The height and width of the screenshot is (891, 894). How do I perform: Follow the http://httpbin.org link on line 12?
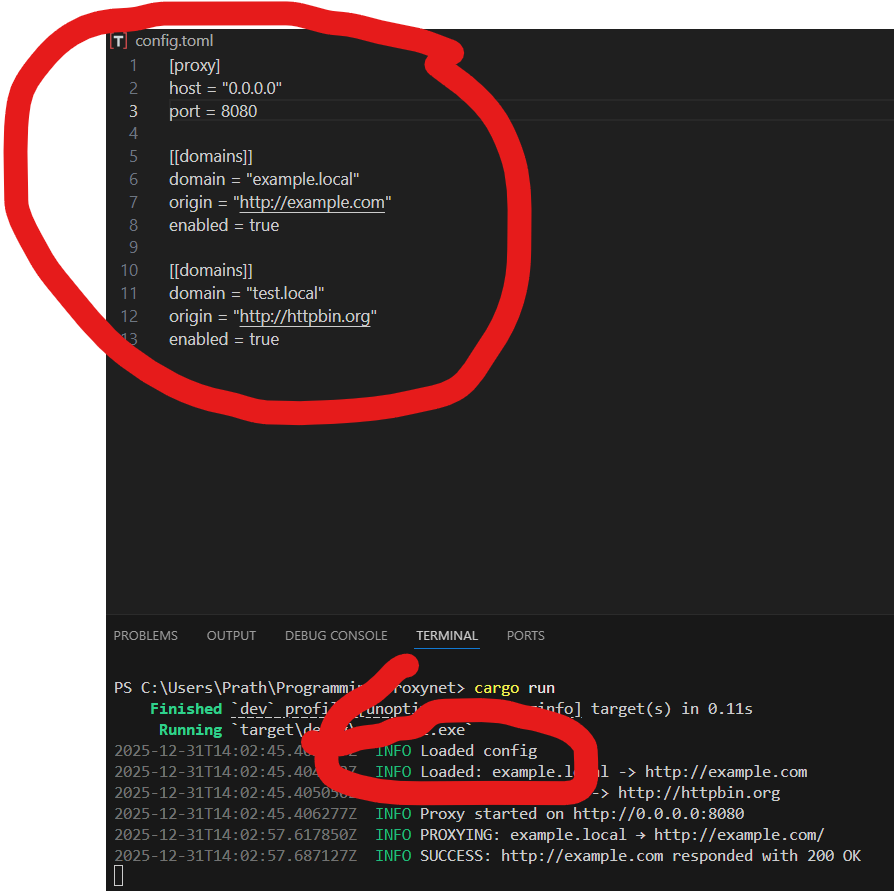(305, 316)
